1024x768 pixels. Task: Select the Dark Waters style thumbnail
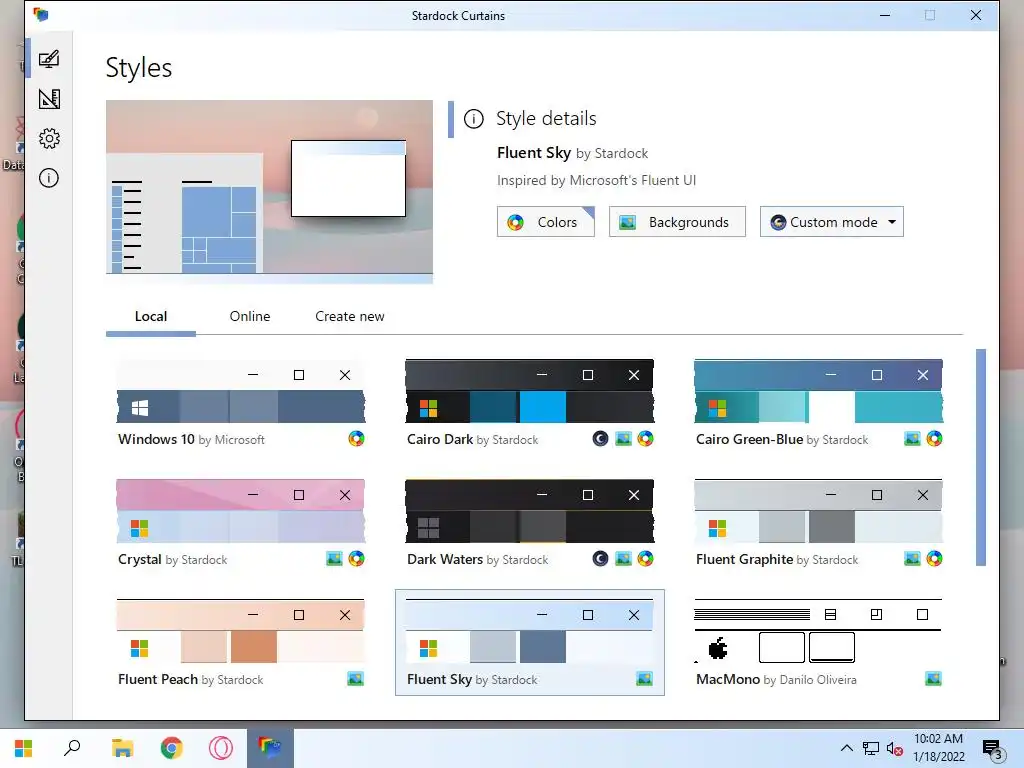point(530,511)
